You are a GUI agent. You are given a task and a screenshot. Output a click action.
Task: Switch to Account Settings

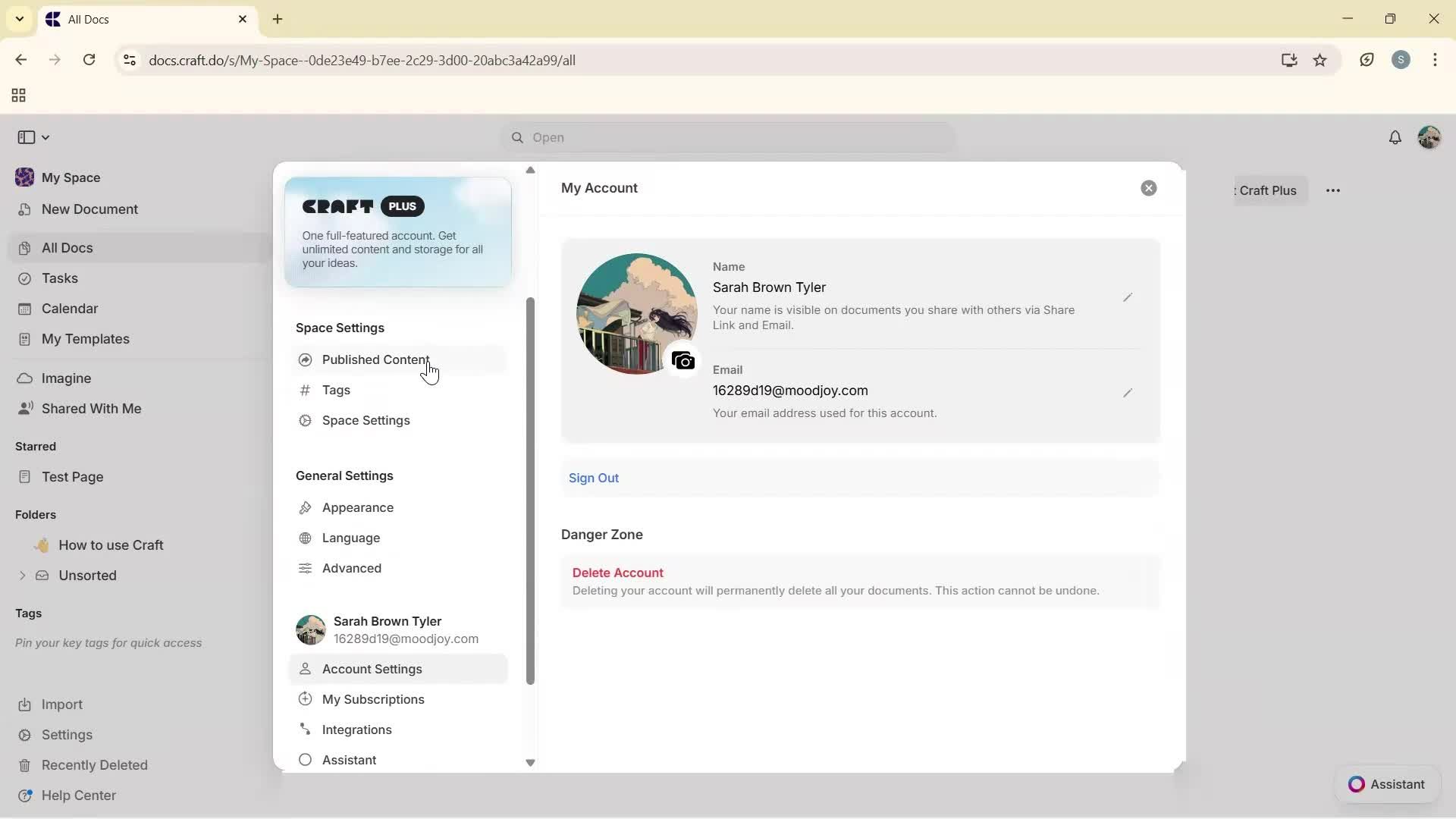coord(371,669)
